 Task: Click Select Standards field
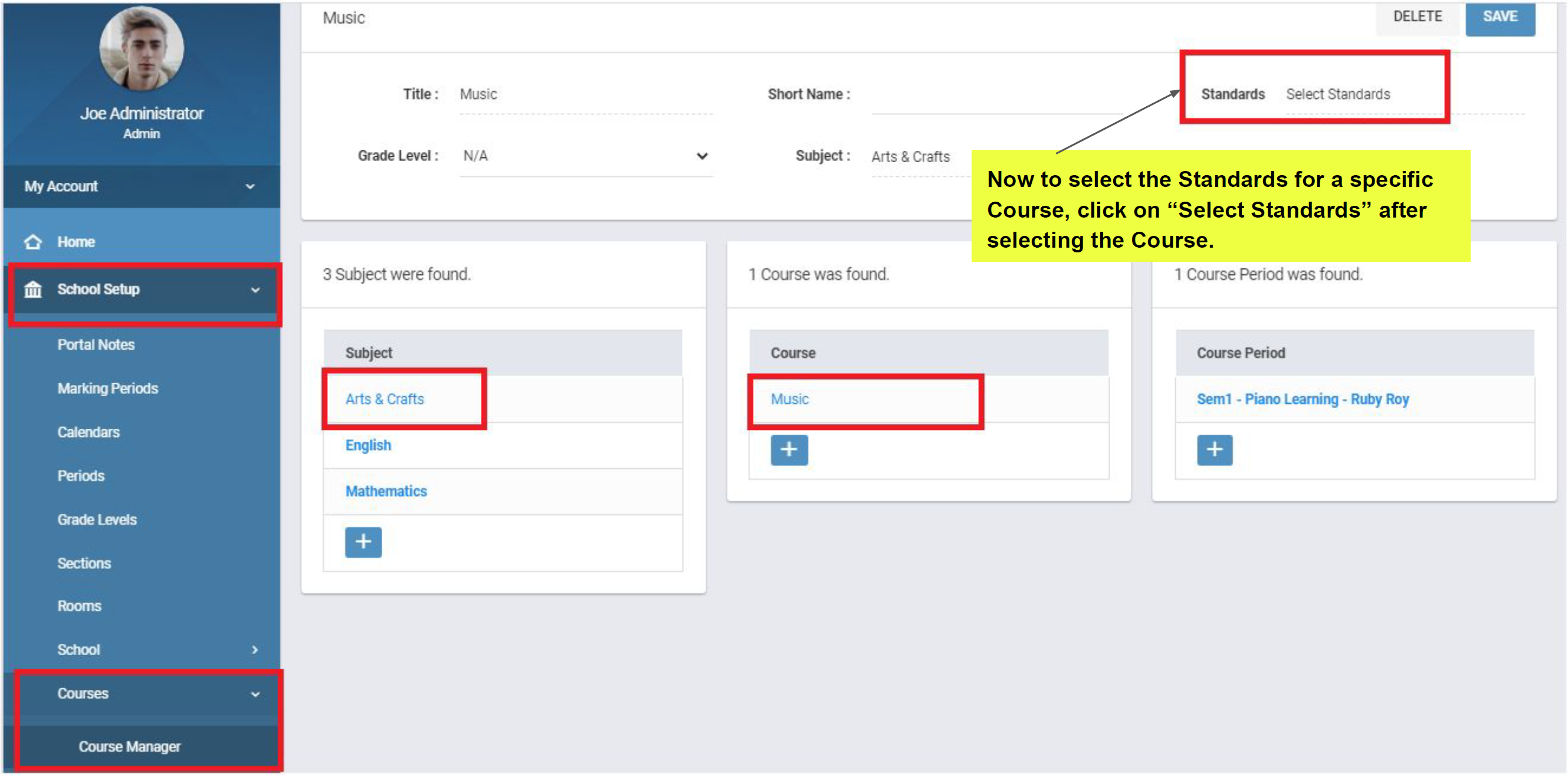[1337, 94]
